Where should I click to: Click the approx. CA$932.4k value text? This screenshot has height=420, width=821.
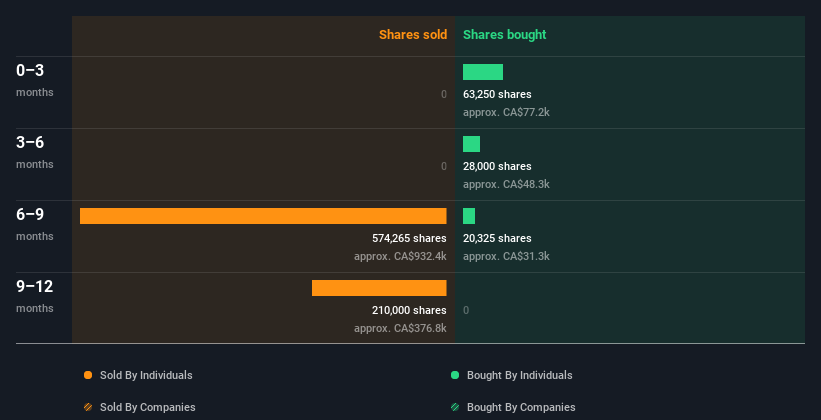[400, 256]
